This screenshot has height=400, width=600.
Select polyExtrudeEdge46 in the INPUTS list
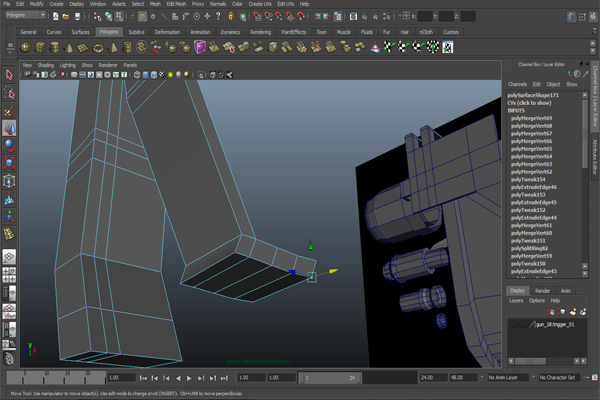pyautogui.click(x=534, y=187)
